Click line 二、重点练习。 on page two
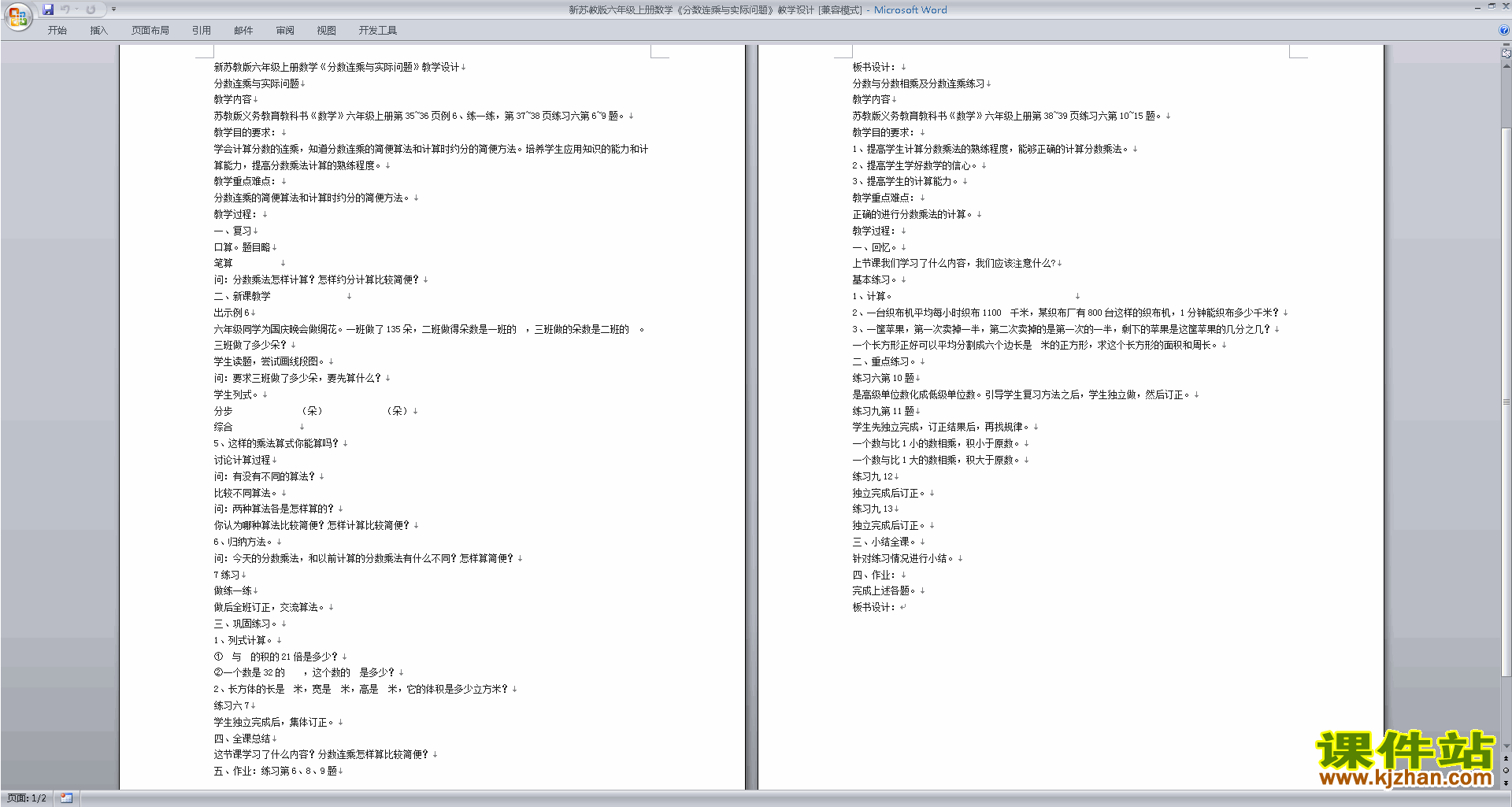1512x807 pixels. click(x=884, y=362)
